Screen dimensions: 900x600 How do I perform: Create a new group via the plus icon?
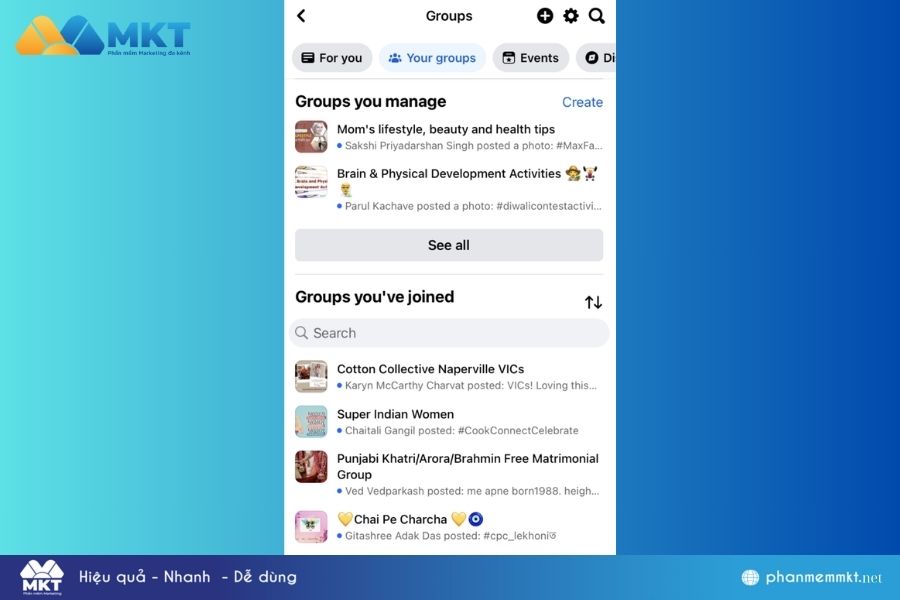pos(545,16)
